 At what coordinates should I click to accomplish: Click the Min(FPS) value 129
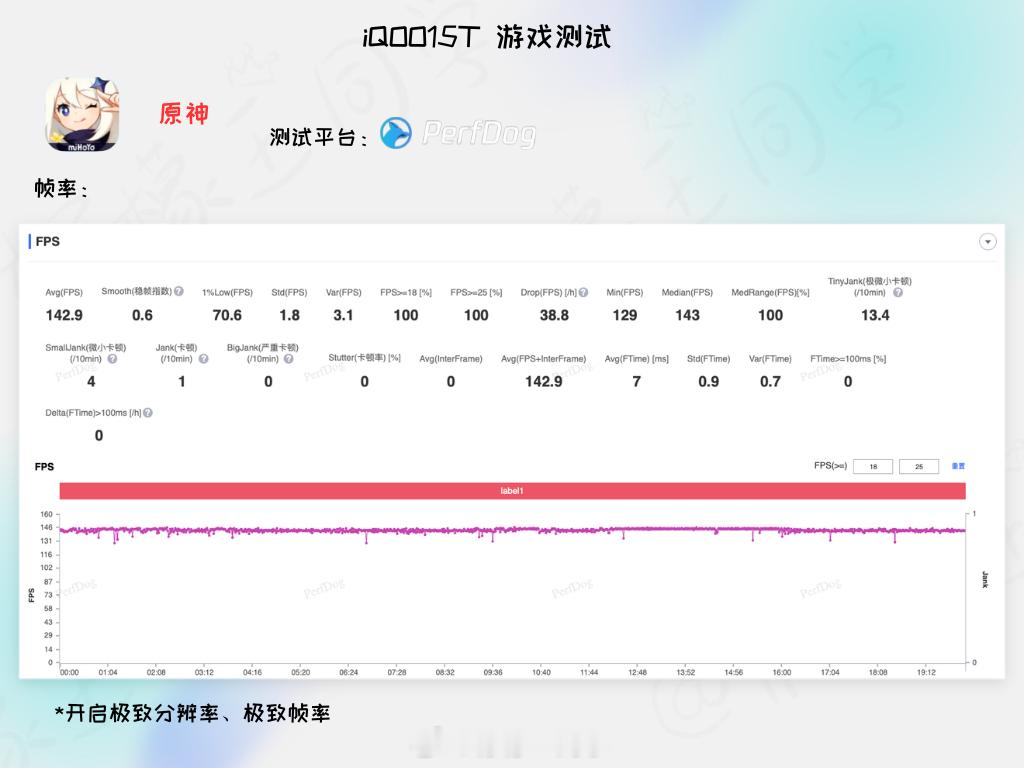click(624, 315)
